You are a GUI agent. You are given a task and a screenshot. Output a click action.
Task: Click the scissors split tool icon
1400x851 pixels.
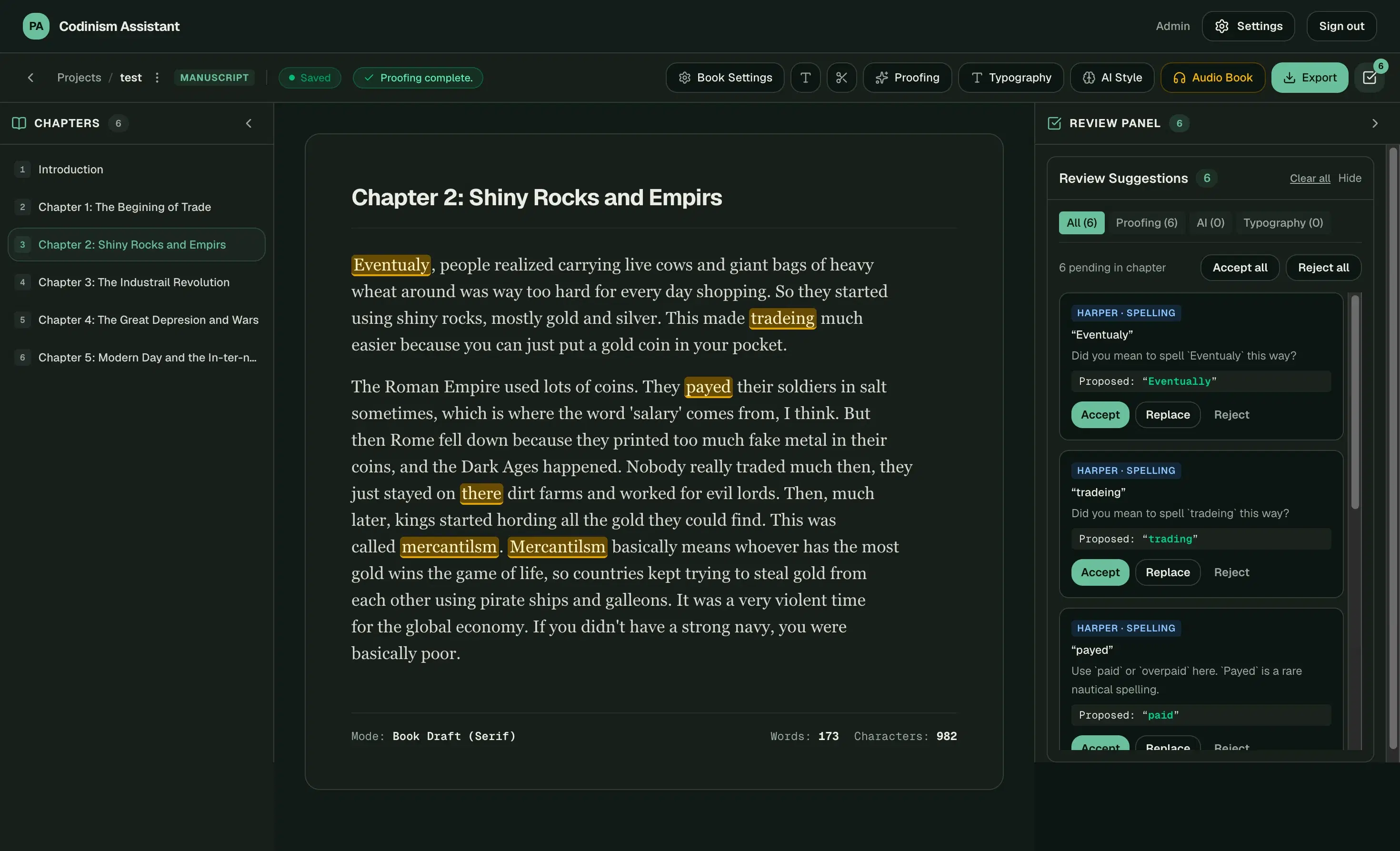tap(841, 77)
